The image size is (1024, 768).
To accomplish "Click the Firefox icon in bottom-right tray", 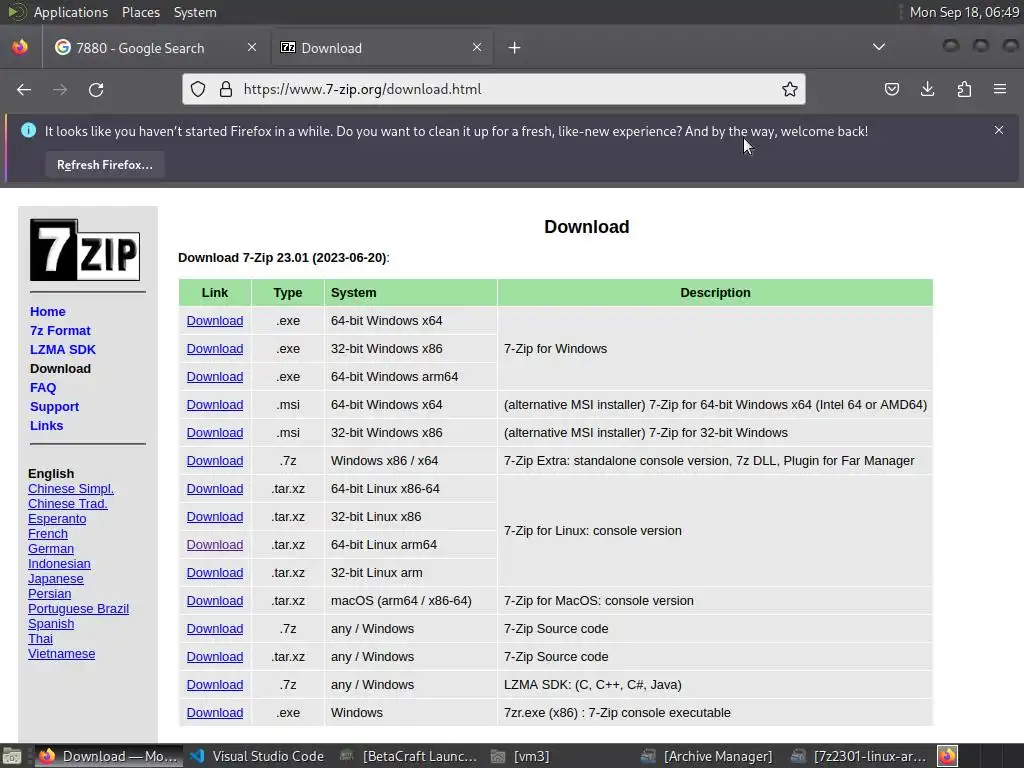I will [x=948, y=756].
